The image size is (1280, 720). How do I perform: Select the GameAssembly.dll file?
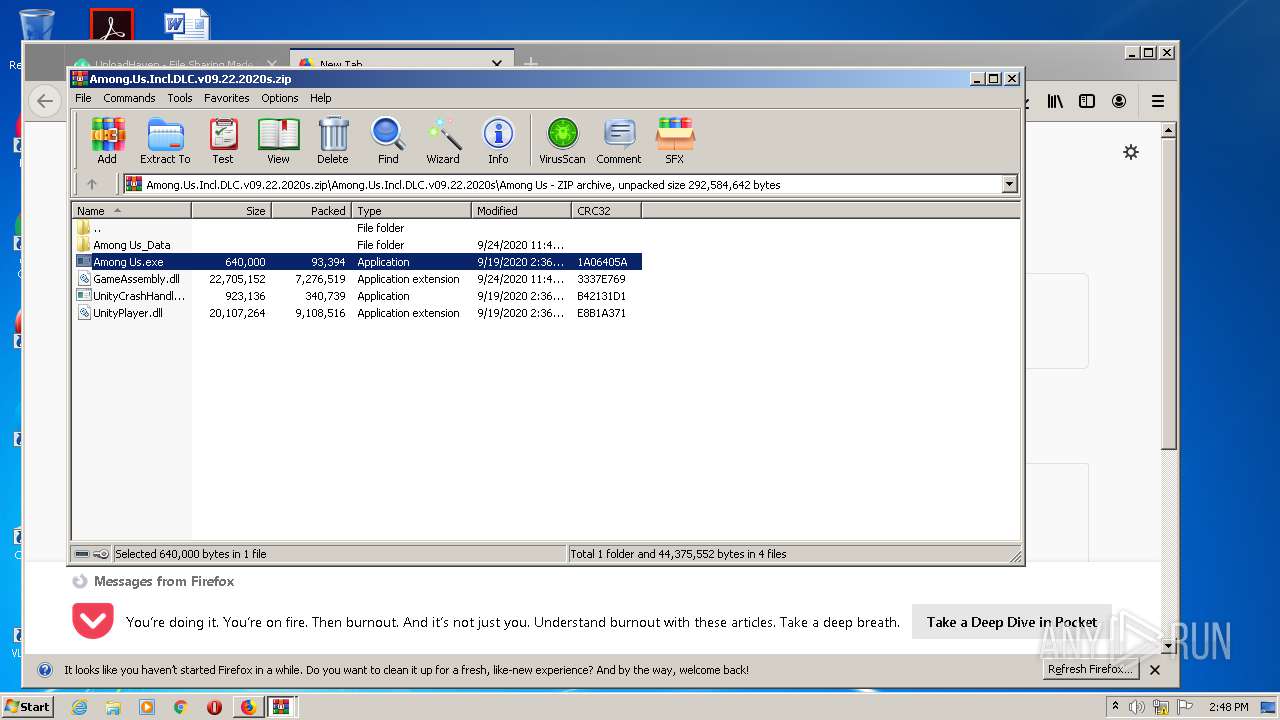coord(357,279)
